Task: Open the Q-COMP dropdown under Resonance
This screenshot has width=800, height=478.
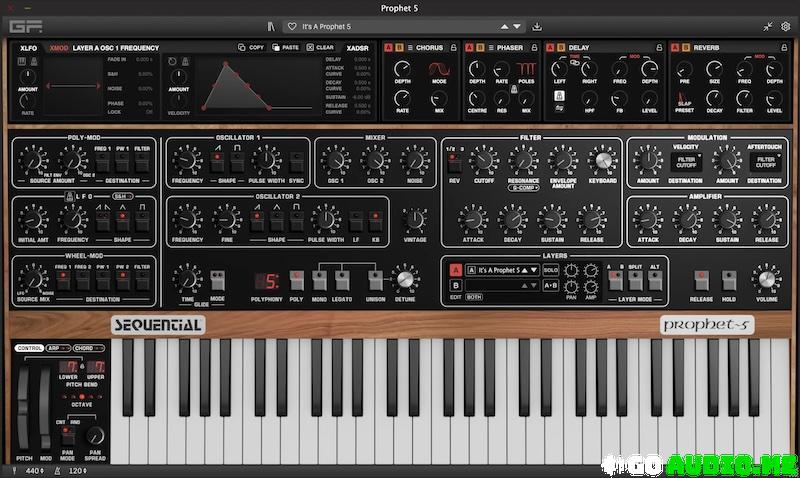Action: tap(523, 188)
